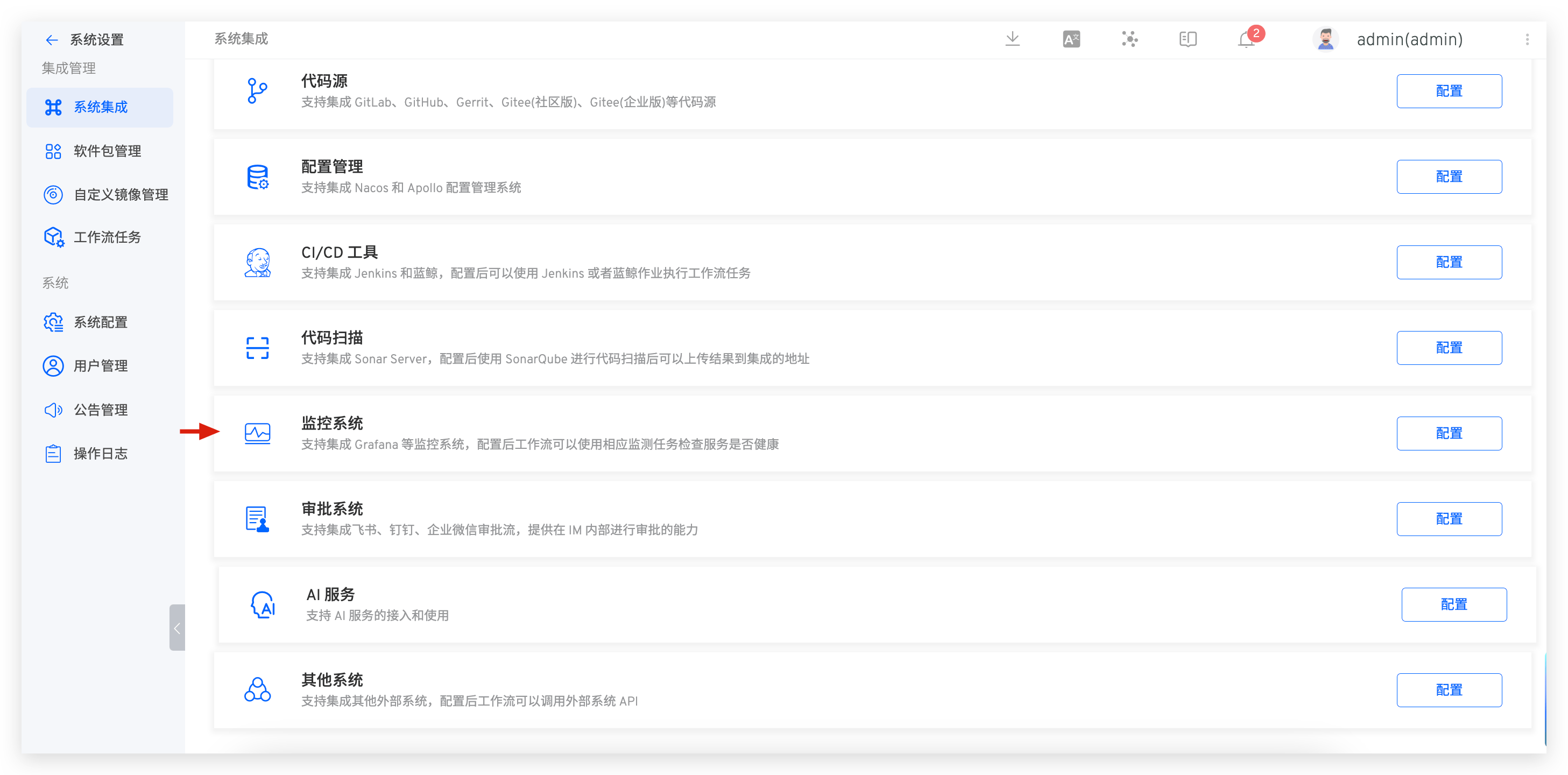Click the 系统集成 command-knot sidebar icon
This screenshot has height=775, width=1568.
coord(54,107)
